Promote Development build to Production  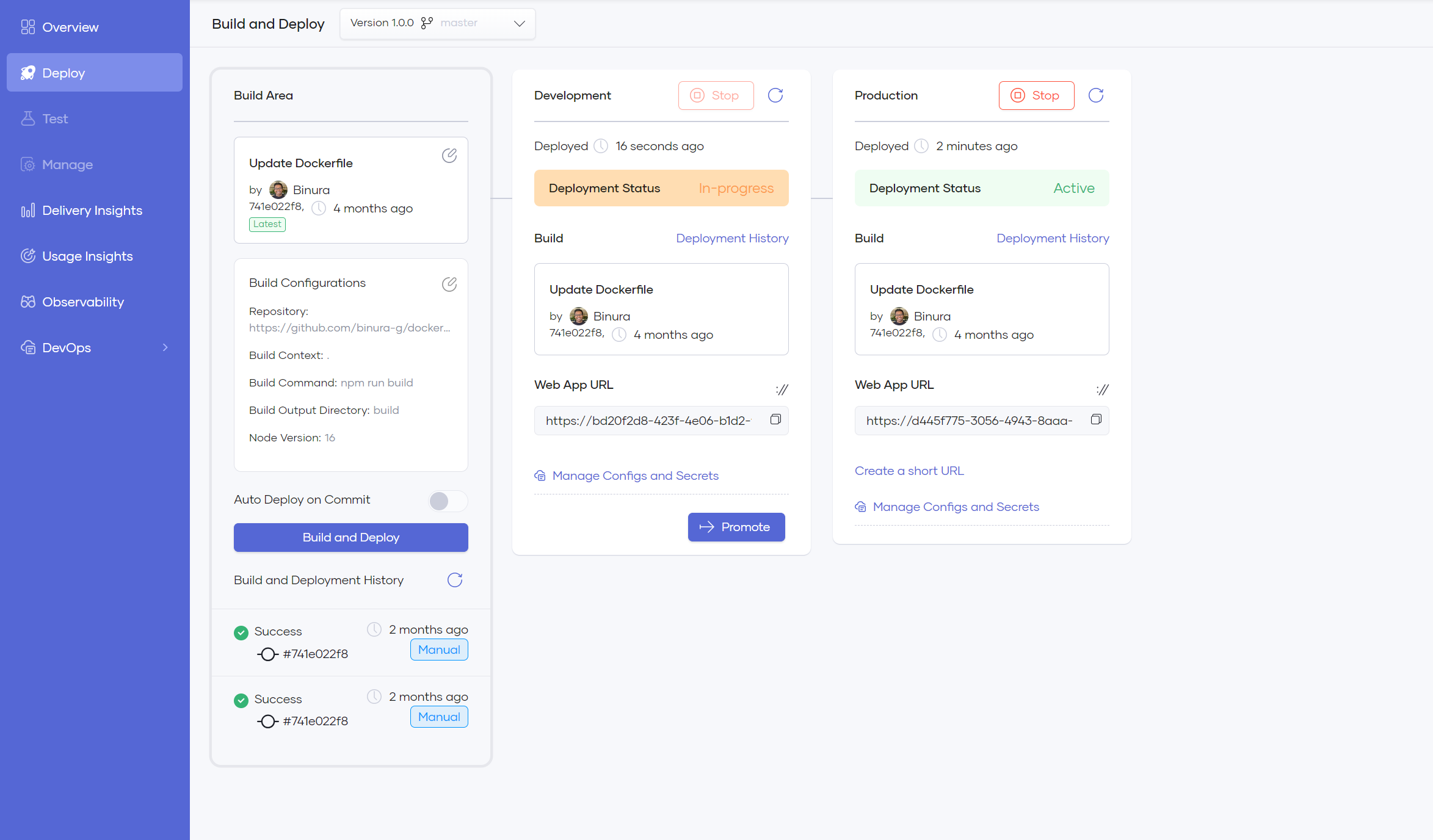[736, 527]
